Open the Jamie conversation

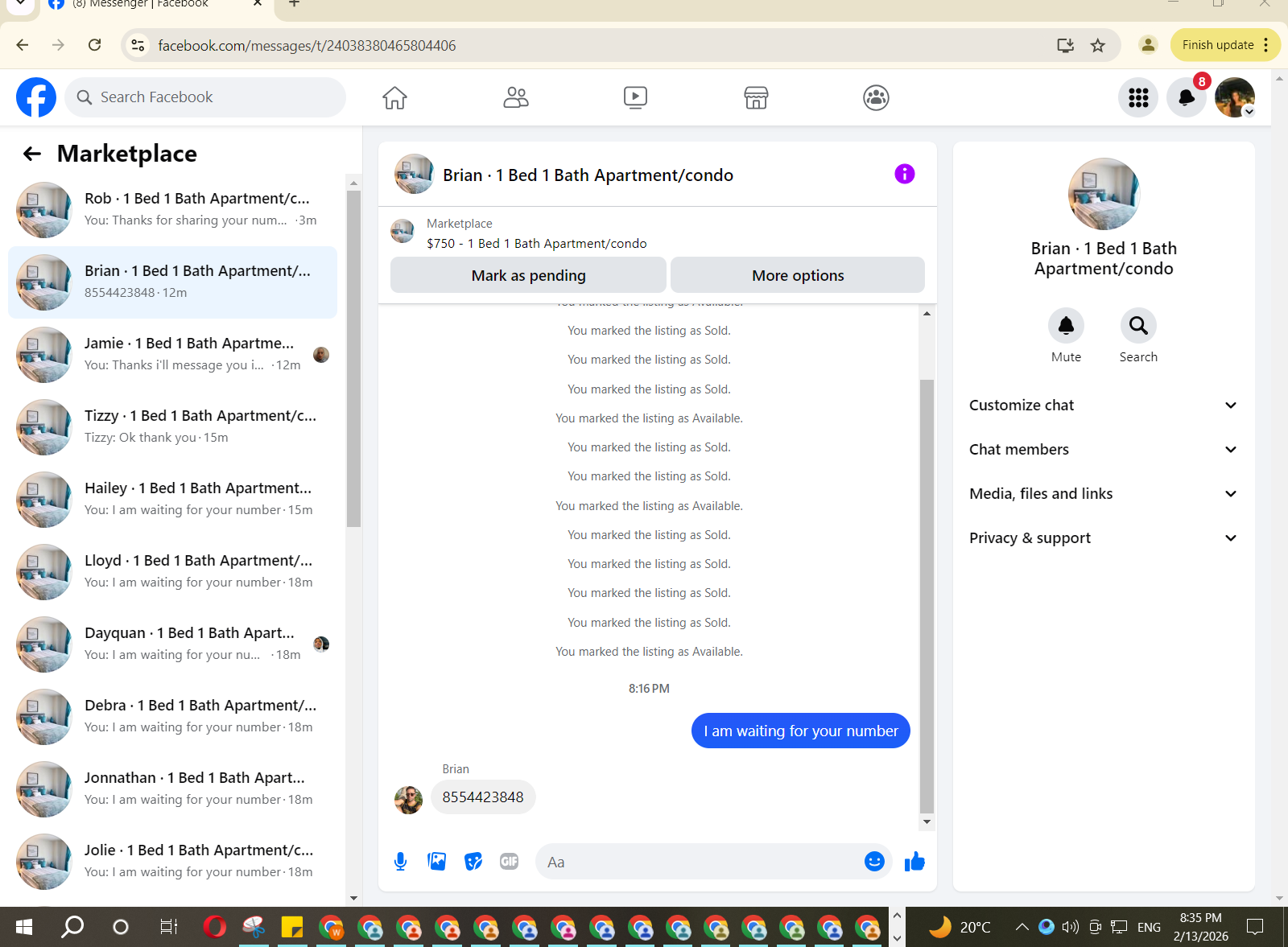[x=172, y=355]
